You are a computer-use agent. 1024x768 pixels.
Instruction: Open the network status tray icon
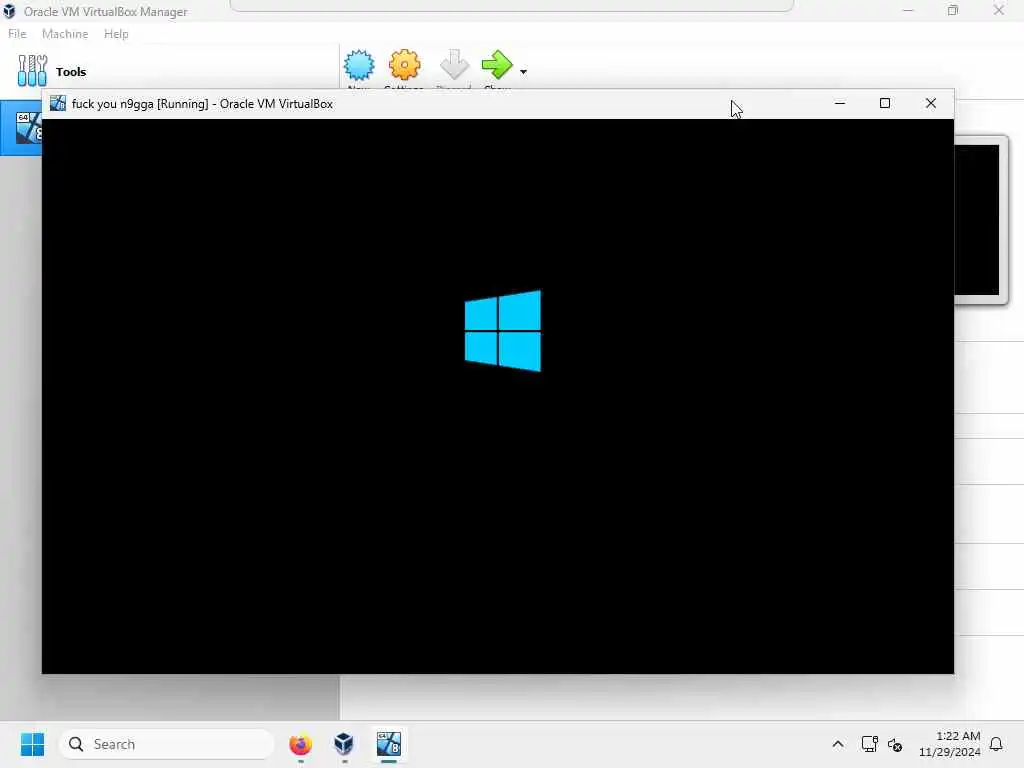coord(869,744)
